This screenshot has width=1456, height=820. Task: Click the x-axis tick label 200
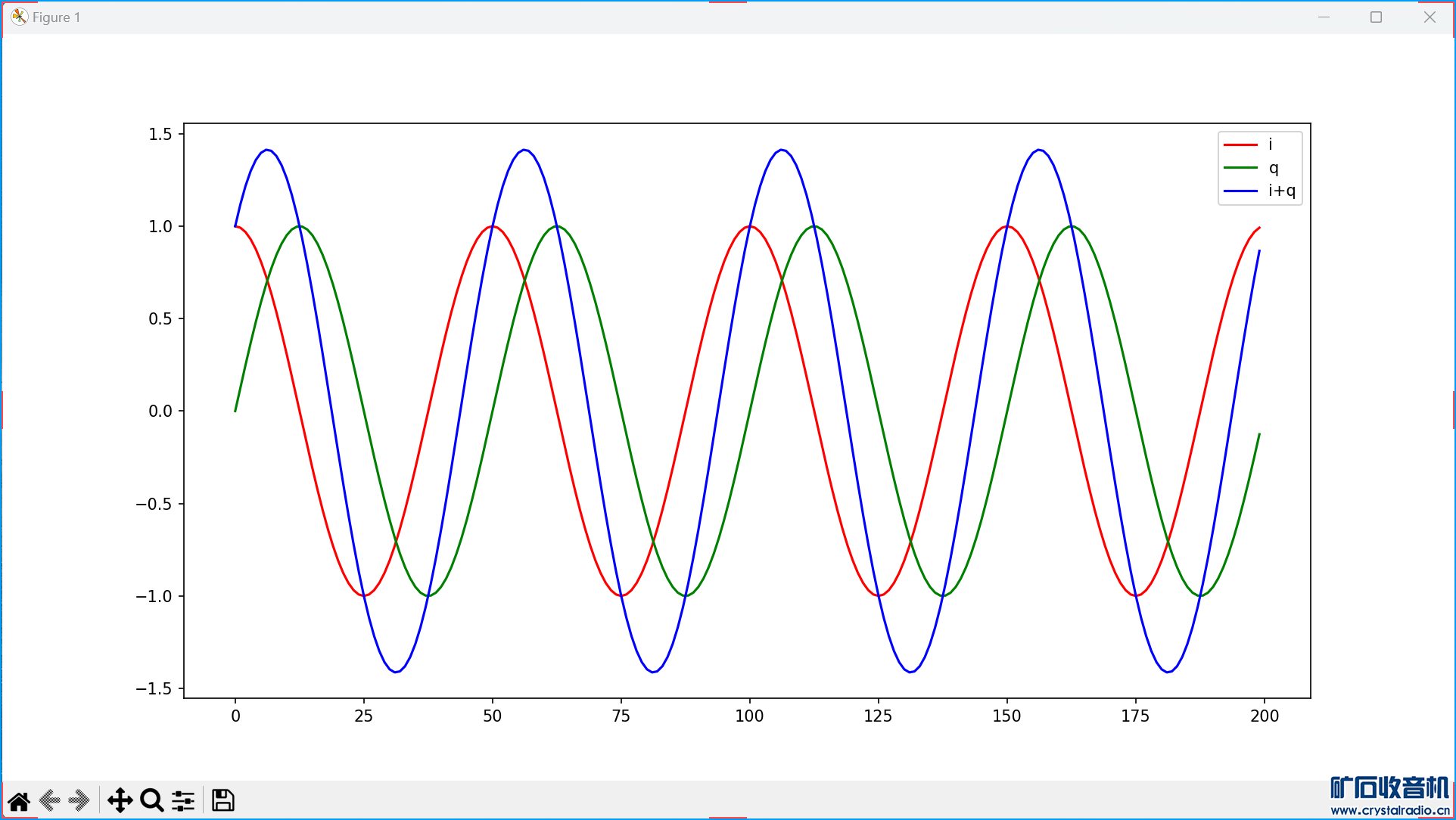[x=1265, y=716]
